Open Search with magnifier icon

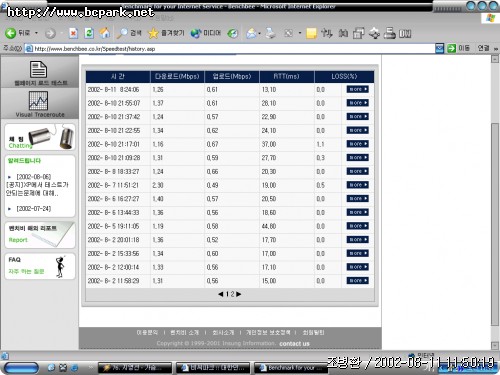(129, 33)
